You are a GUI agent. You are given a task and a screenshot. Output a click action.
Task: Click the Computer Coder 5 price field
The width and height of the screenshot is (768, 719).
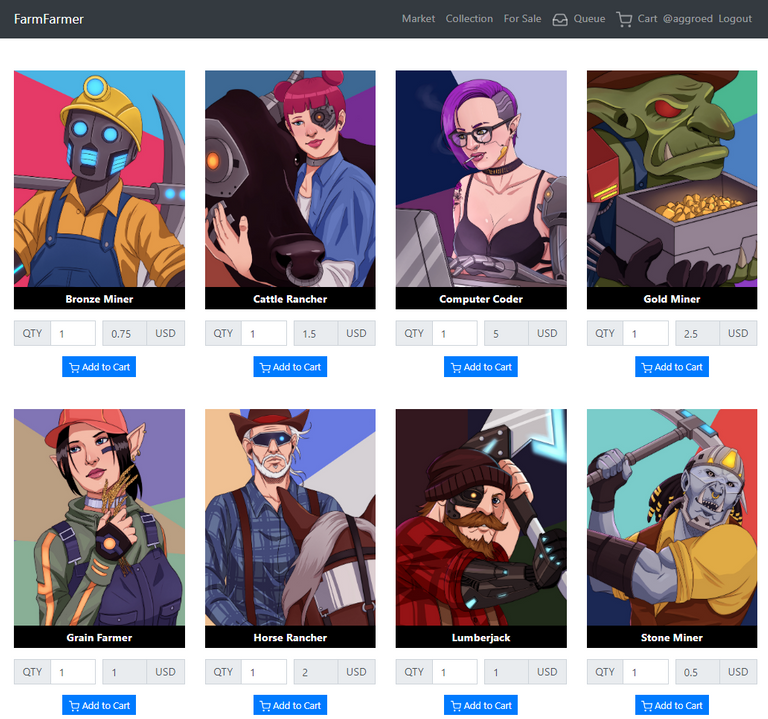tap(506, 334)
